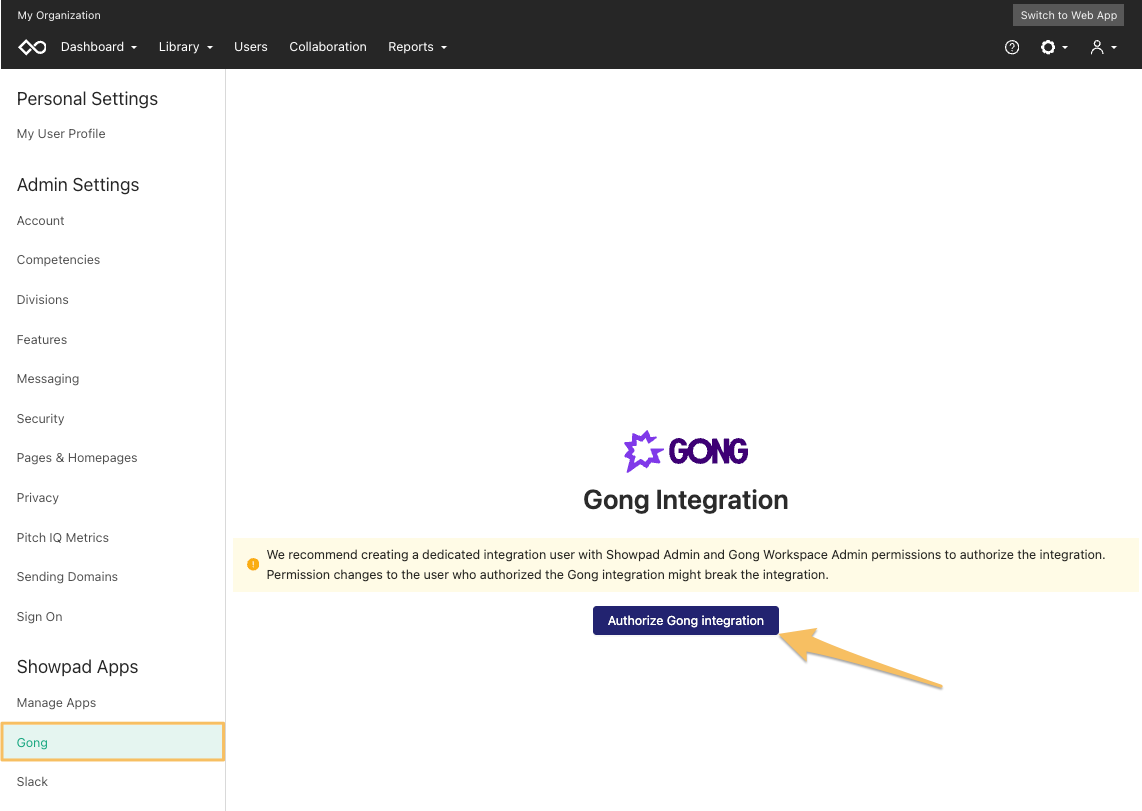Open Divisions settings

tap(42, 300)
